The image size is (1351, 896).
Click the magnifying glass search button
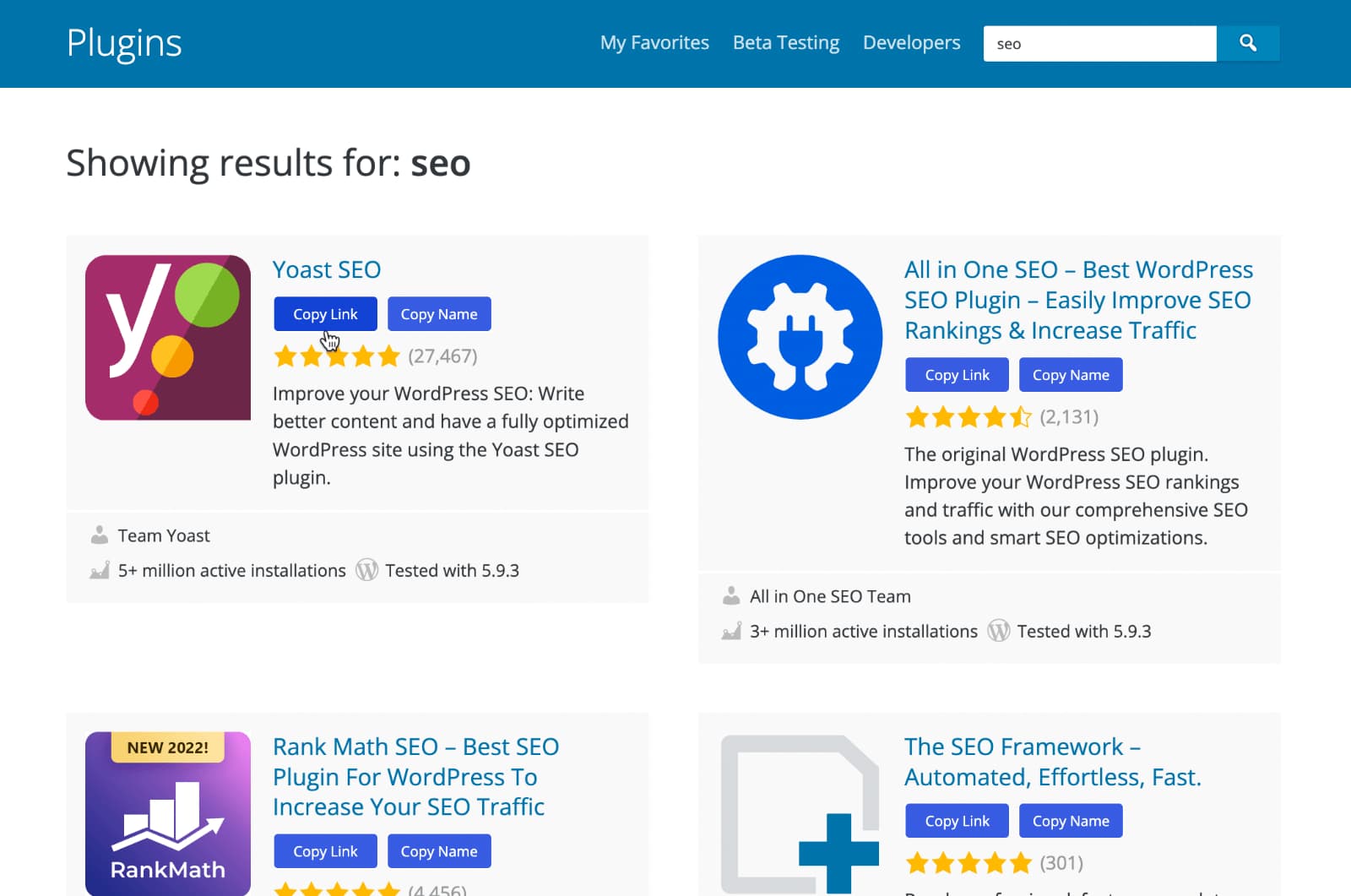click(x=1247, y=43)
